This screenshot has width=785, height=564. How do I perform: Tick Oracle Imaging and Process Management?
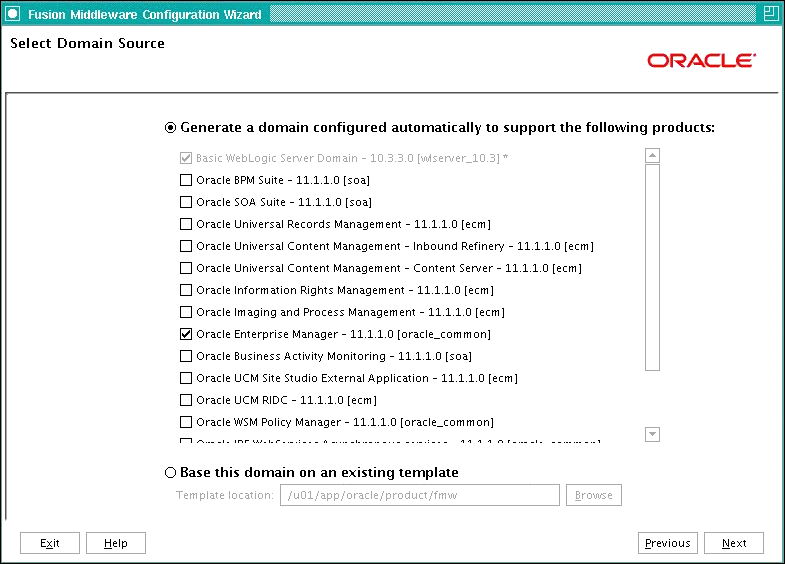(x=186, y=312)
